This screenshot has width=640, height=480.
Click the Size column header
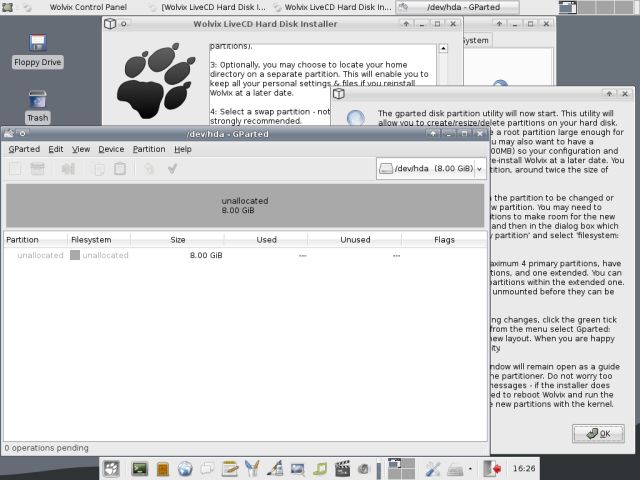tap(177, 240)
